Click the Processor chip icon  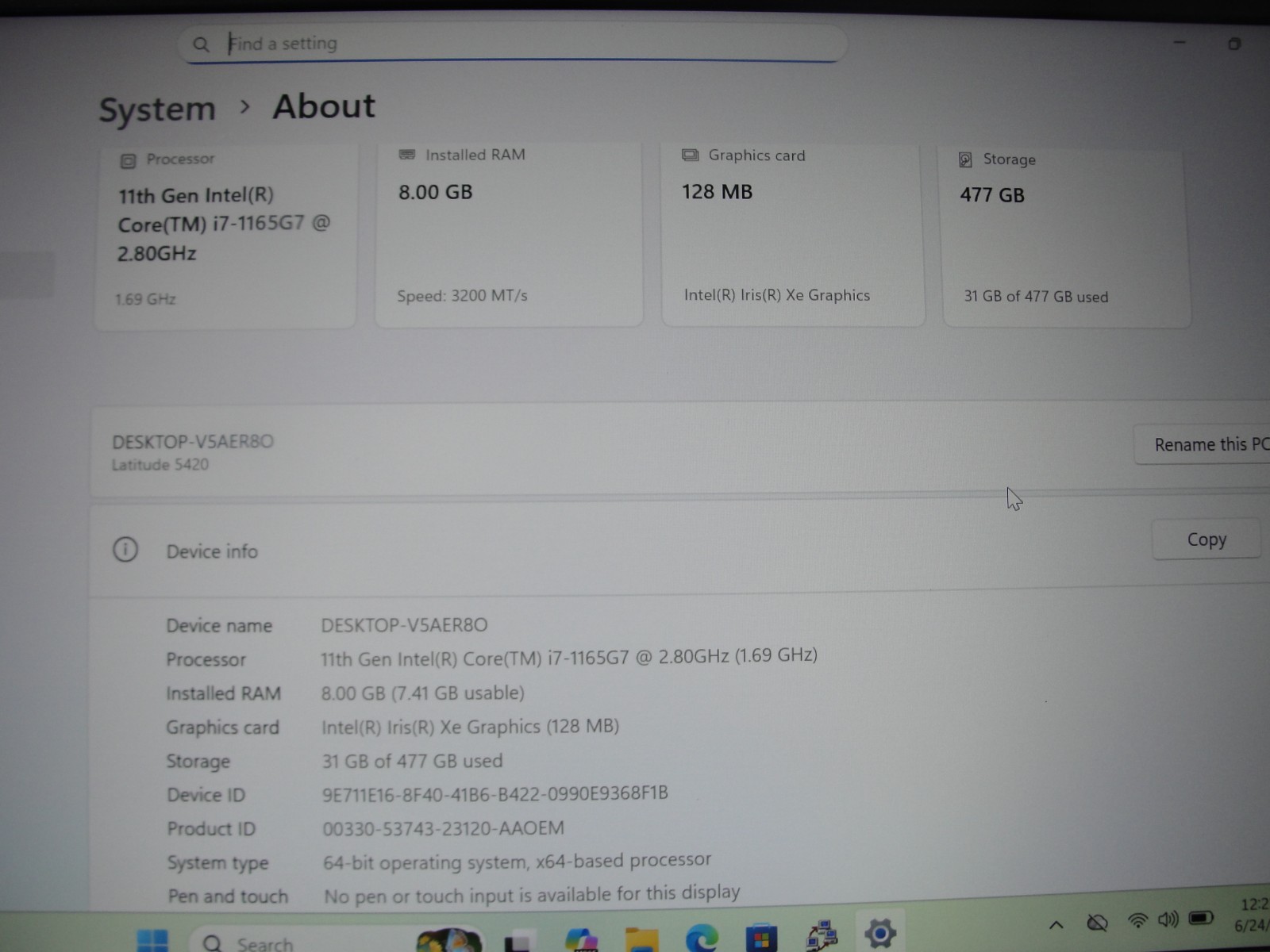point(128,161)
